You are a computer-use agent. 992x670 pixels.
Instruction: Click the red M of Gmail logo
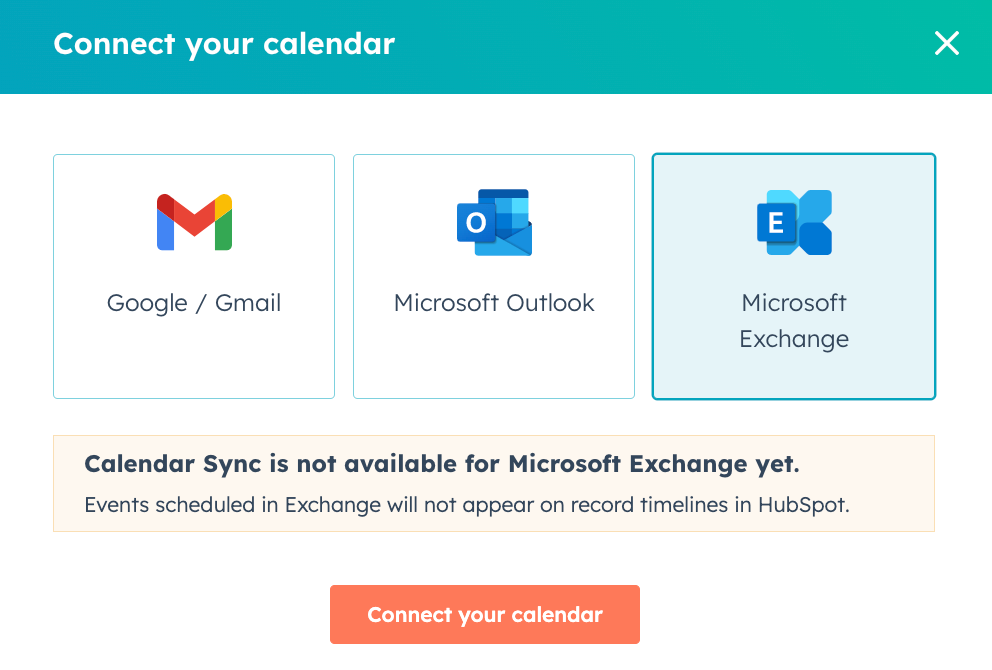pyautogui.click(x=194, y=214)
